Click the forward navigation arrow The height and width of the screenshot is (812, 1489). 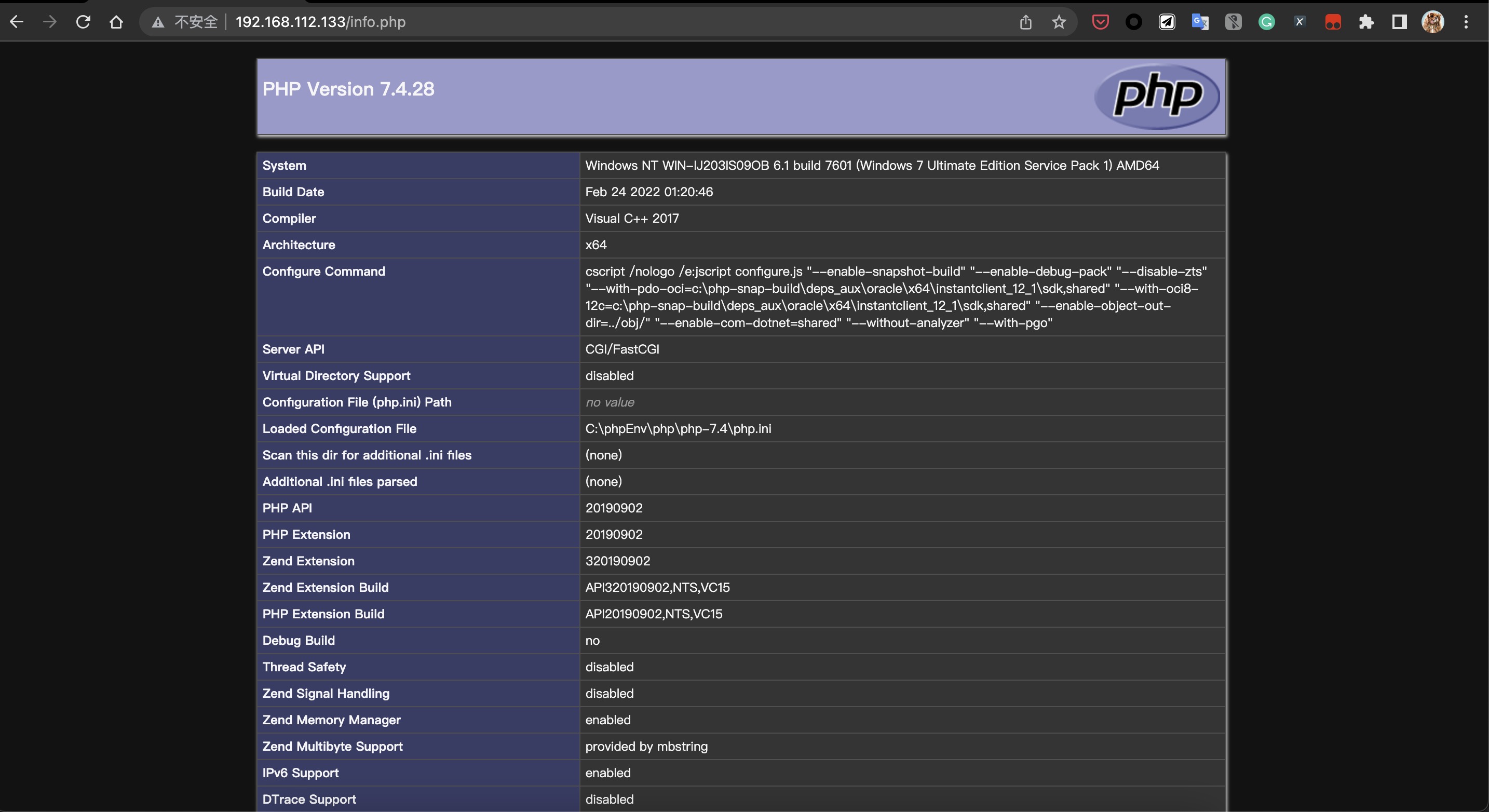click(x=50, y=22)
